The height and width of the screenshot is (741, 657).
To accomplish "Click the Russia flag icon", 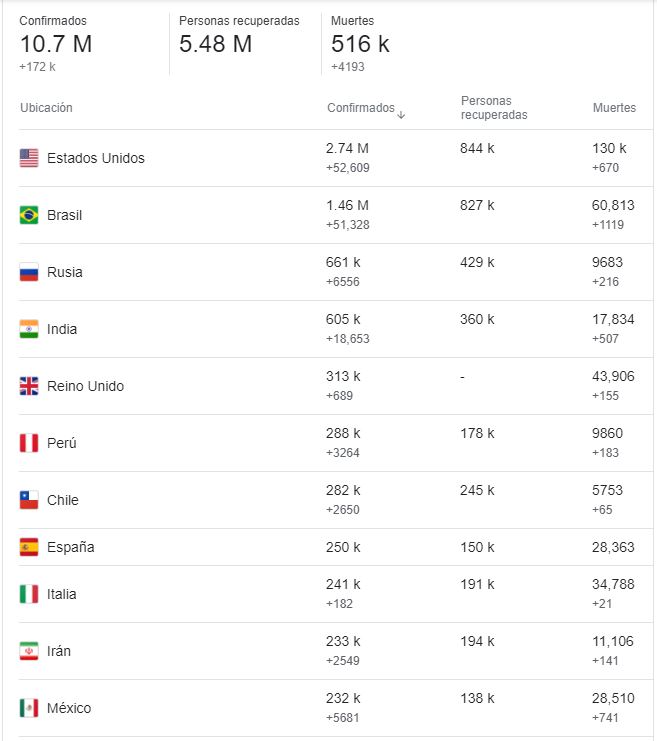I will coord(29,272).
